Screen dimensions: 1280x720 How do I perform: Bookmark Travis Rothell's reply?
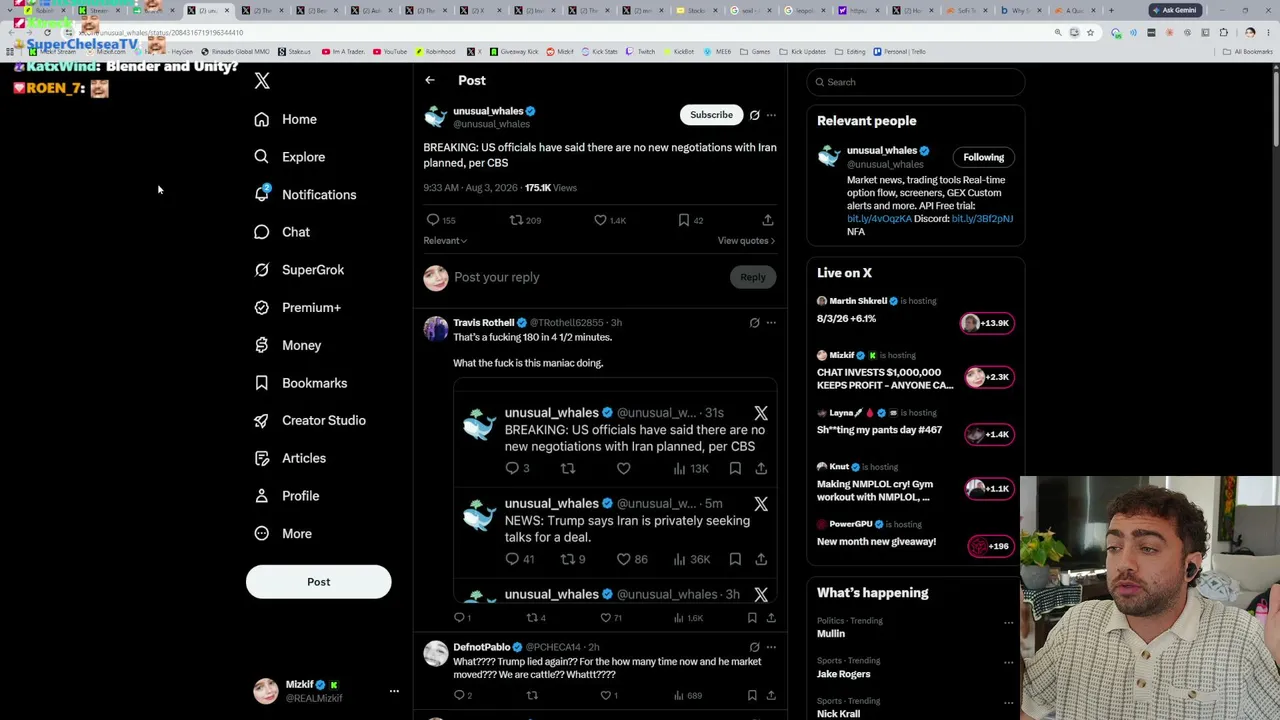click(x=752, y=618)
